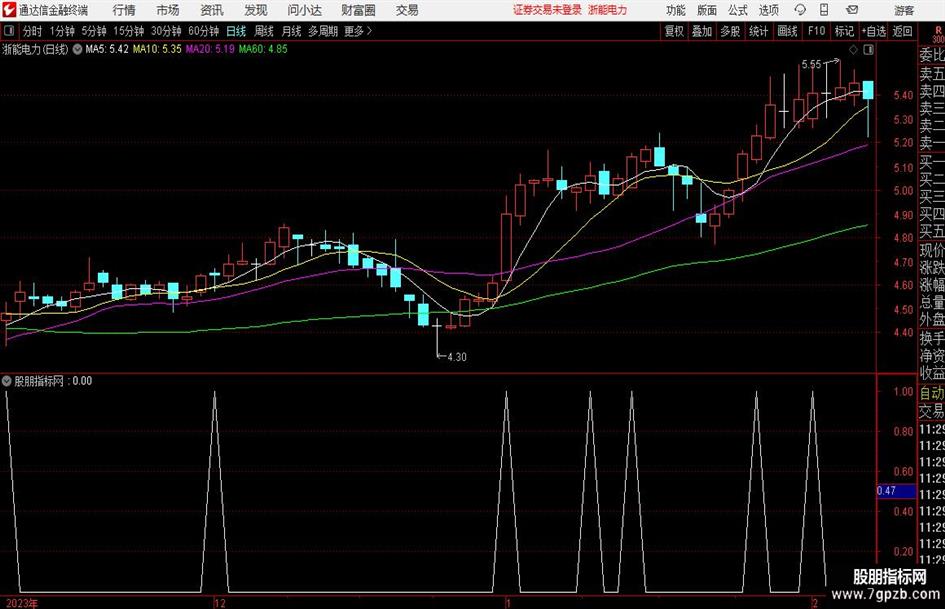Open the 财富圈 menu

358,10
